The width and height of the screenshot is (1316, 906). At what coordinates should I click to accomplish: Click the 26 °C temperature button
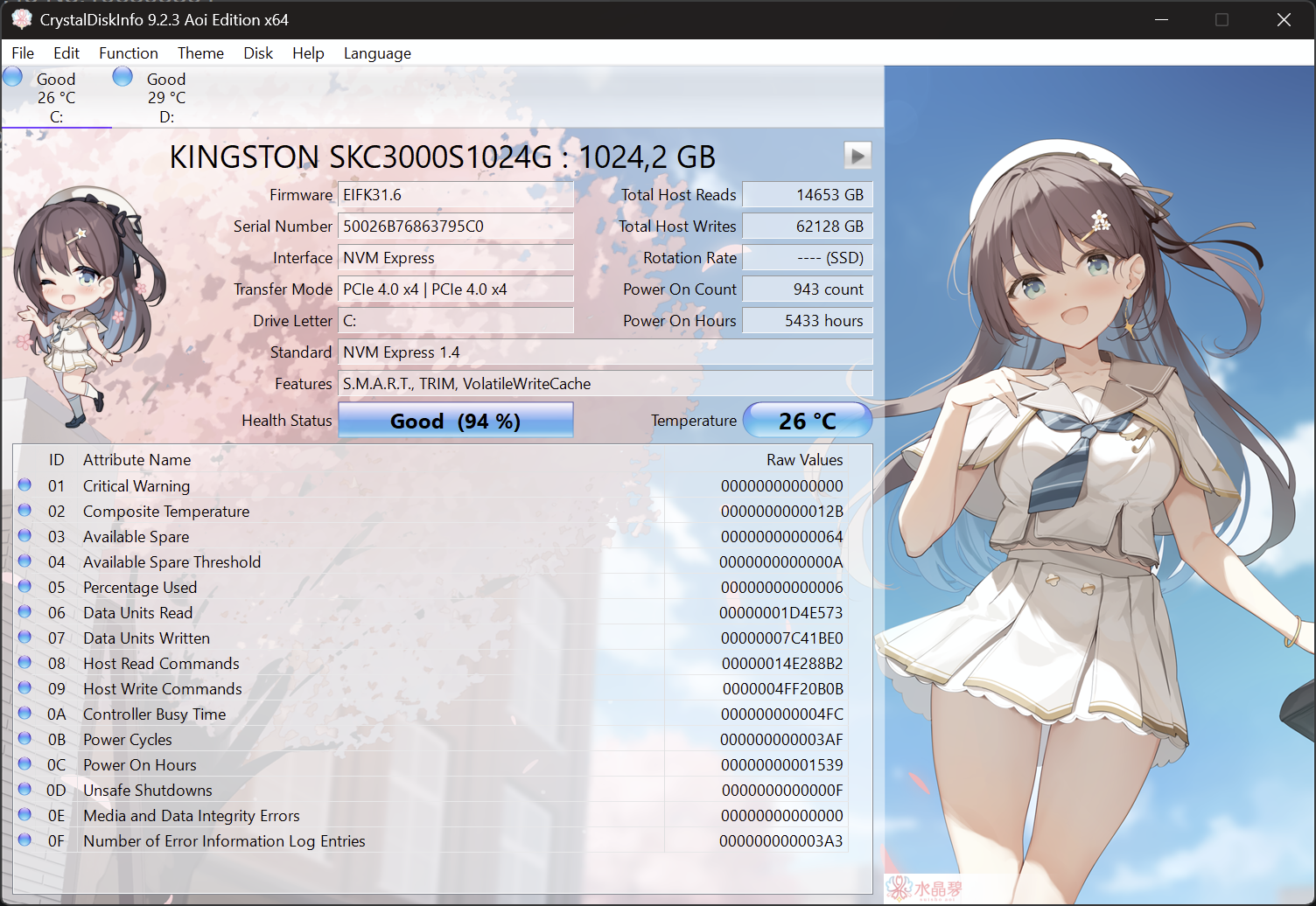pyautogui.click(x=807, y=421)
